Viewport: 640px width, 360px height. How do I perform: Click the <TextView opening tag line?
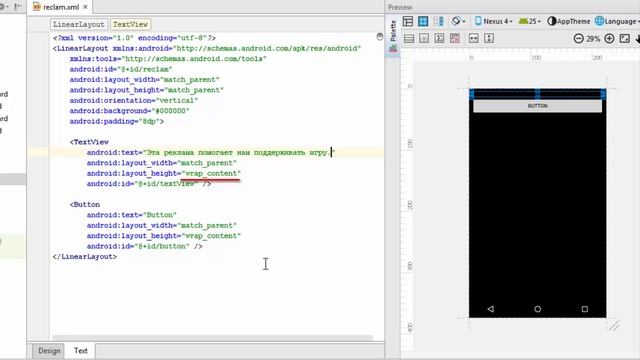(x=89, y=142)
